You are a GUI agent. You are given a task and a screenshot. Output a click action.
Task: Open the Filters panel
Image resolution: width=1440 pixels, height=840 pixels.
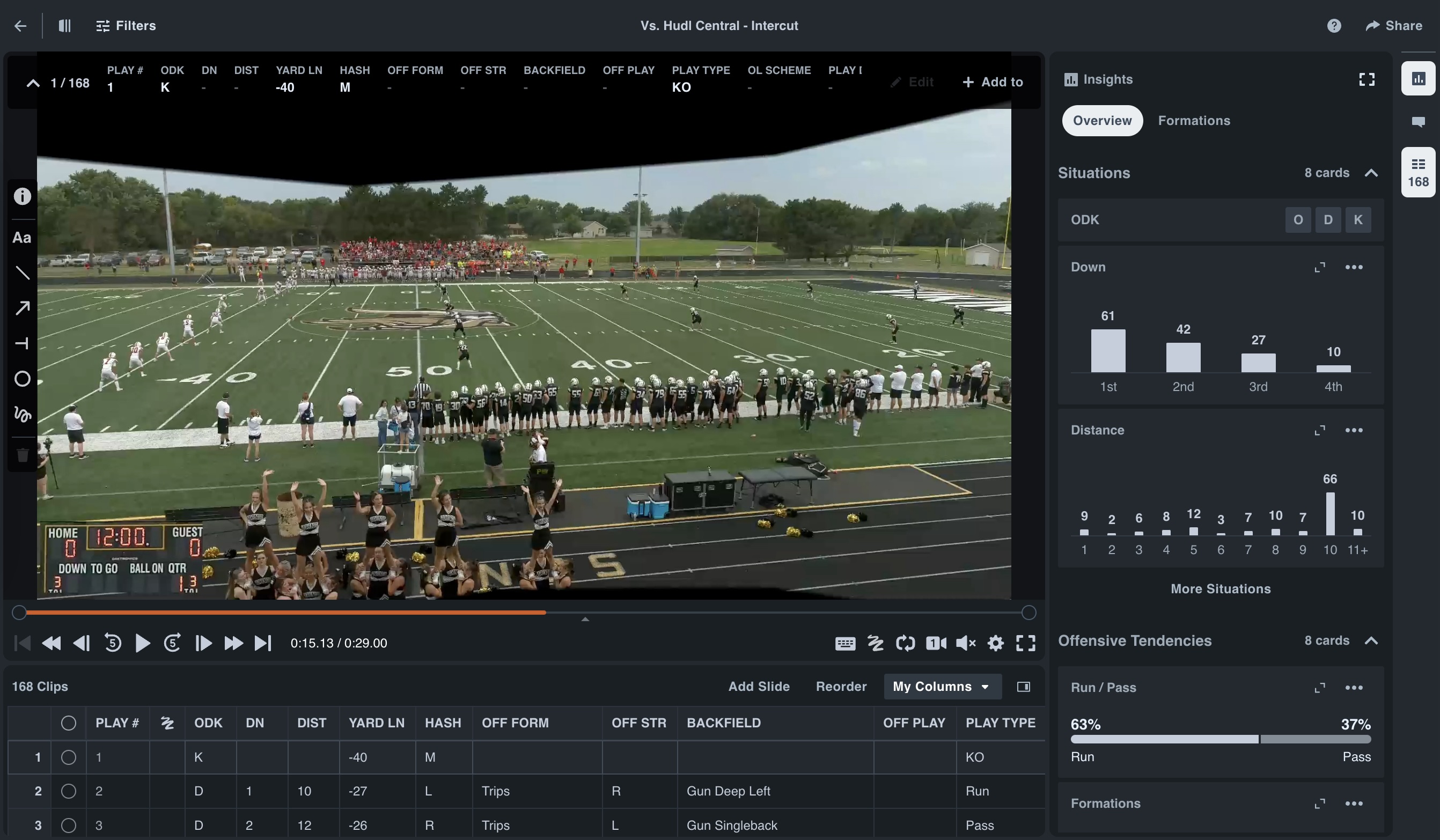coord(126,26)
